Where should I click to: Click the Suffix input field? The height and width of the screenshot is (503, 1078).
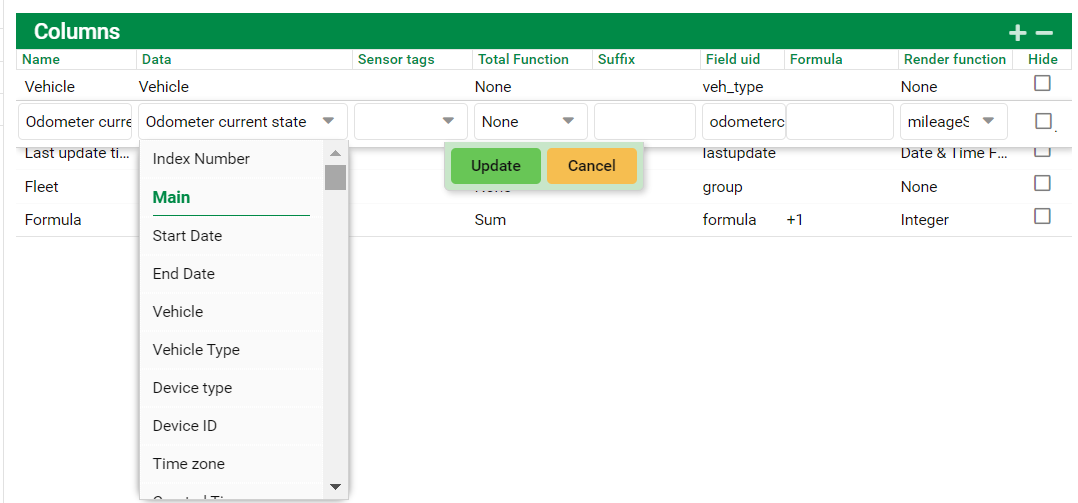coord(644,122)
